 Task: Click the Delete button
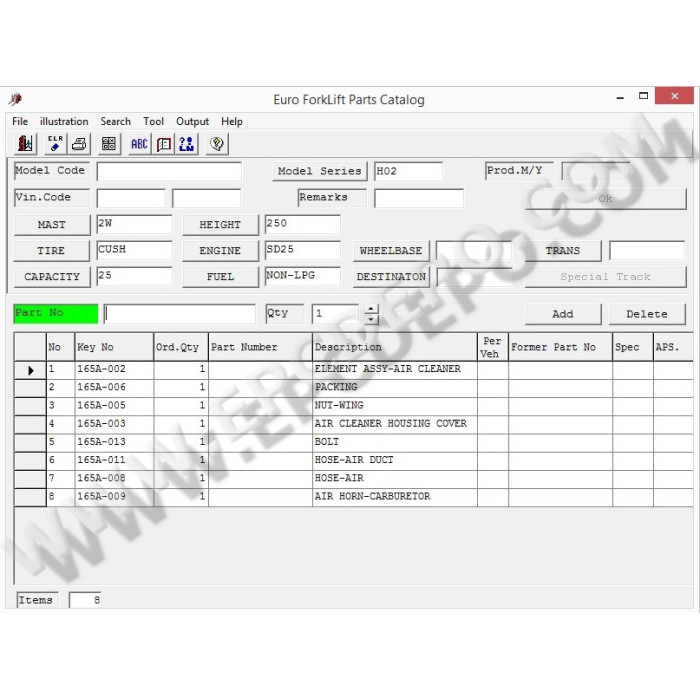click(x=647, y=314)
